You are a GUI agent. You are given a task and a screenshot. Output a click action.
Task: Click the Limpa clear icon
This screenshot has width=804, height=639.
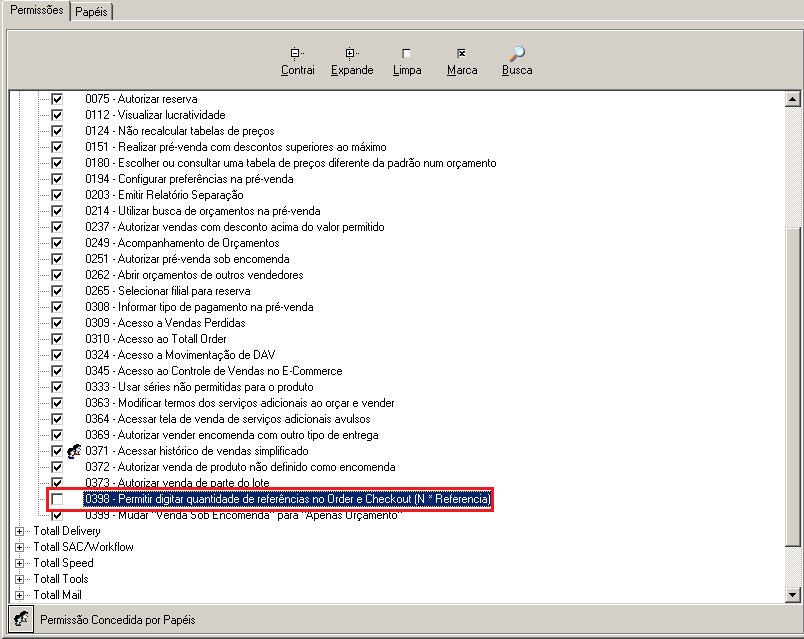click(406, 54)
